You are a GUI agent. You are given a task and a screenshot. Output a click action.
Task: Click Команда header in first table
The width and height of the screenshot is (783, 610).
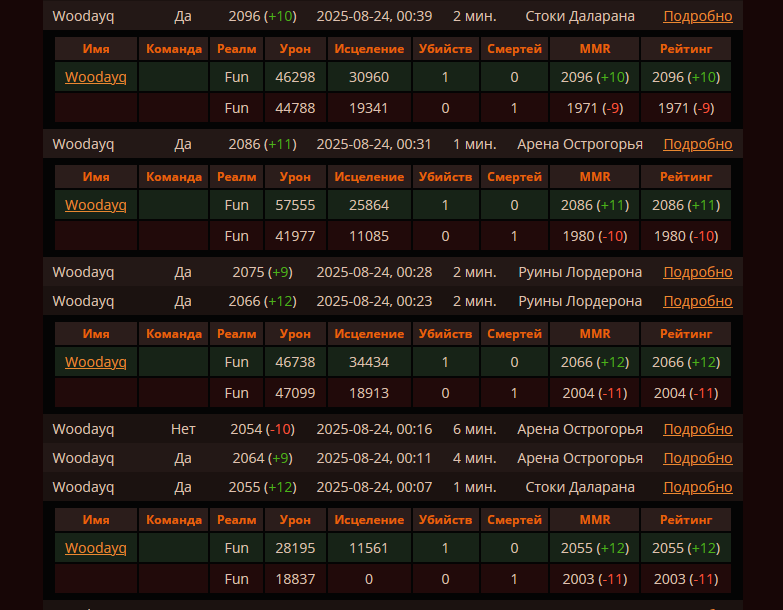coord(174,49)
